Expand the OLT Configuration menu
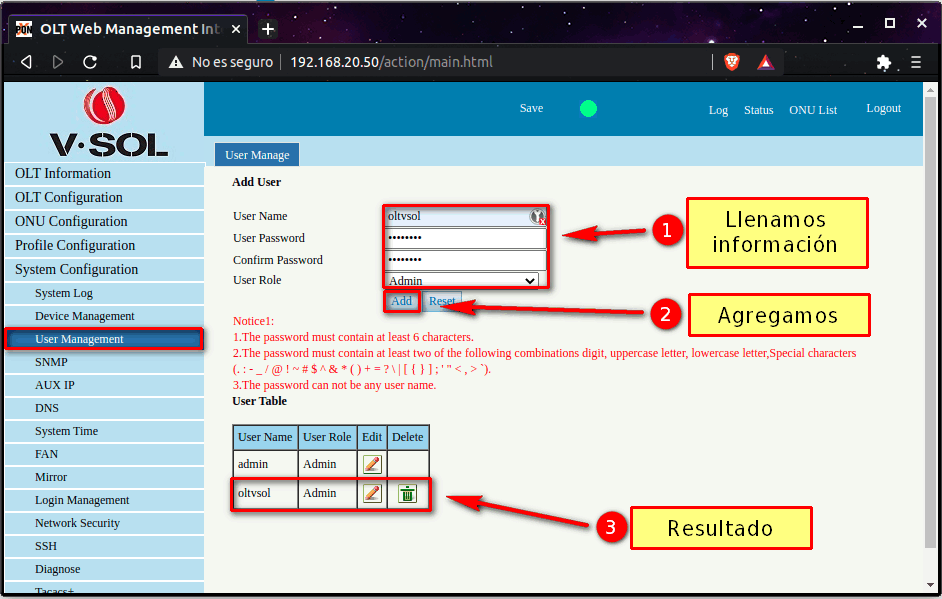The height and width of the screenshot is (599, 942). coord(69,197)
